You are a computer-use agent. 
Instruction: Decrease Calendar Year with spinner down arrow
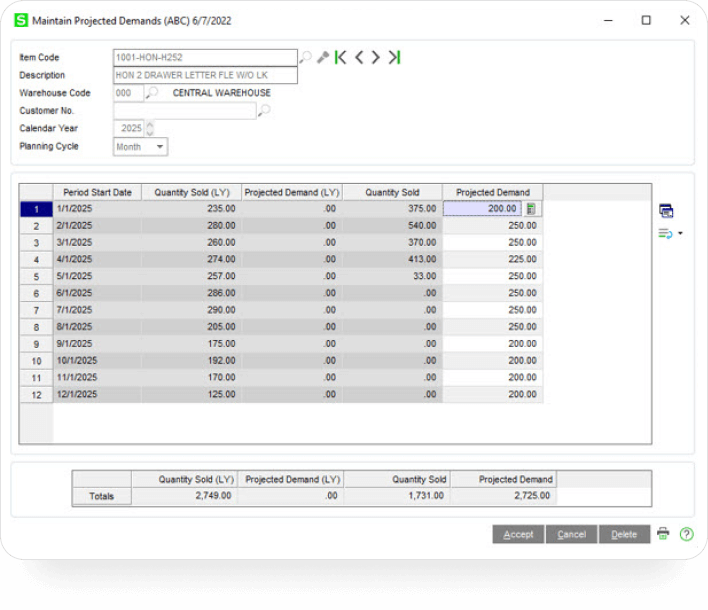(x=150, y=132)
